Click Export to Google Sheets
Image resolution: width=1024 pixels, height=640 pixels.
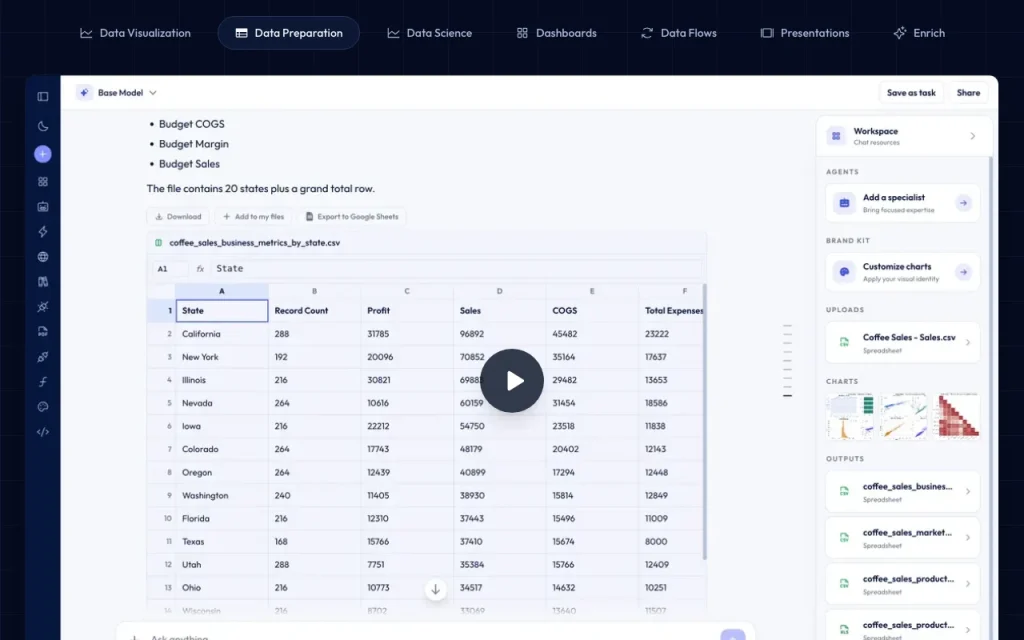tap(352, 217)
